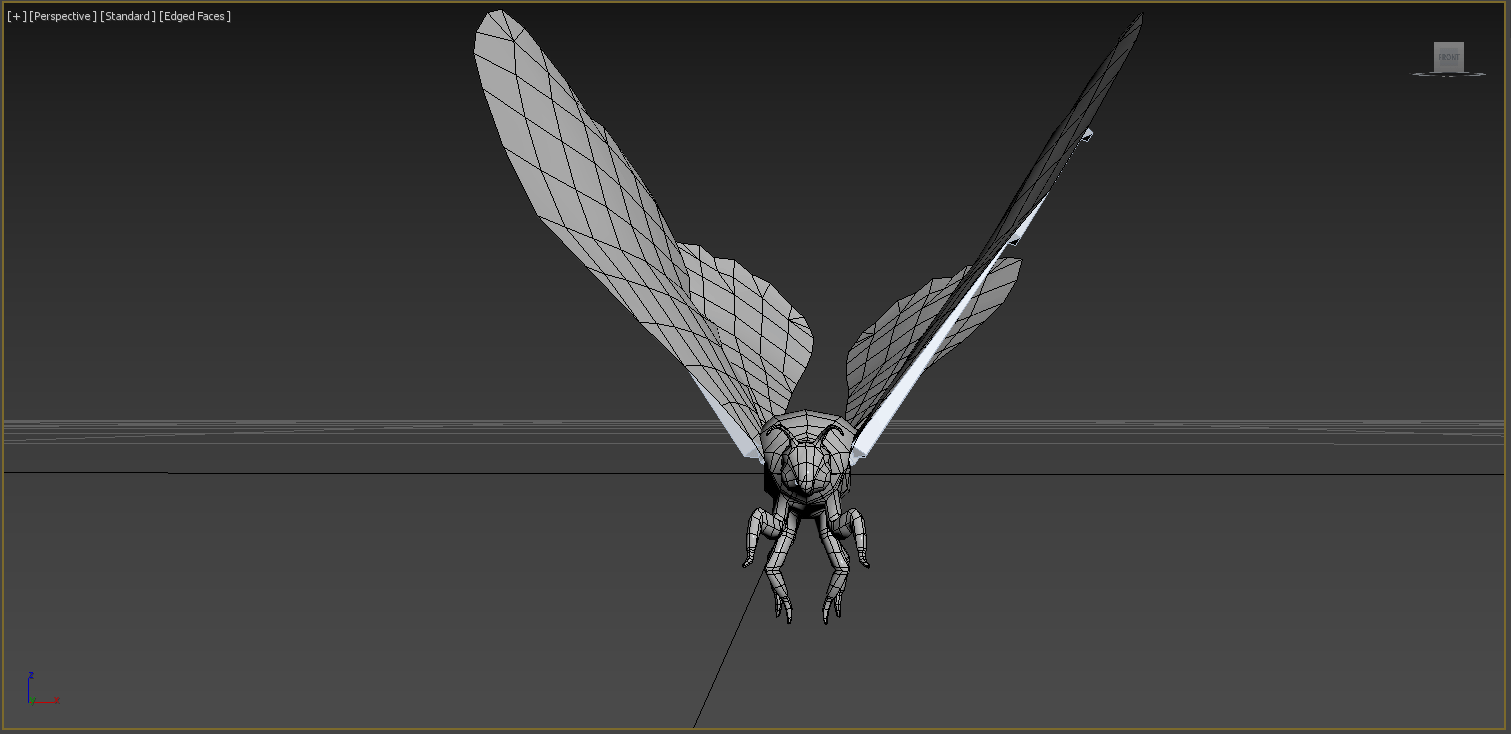Open the Point-of-View menu labeled Perspective
Image resolution: width=1511 pixels, height=734 pixels.
[63, 16]
